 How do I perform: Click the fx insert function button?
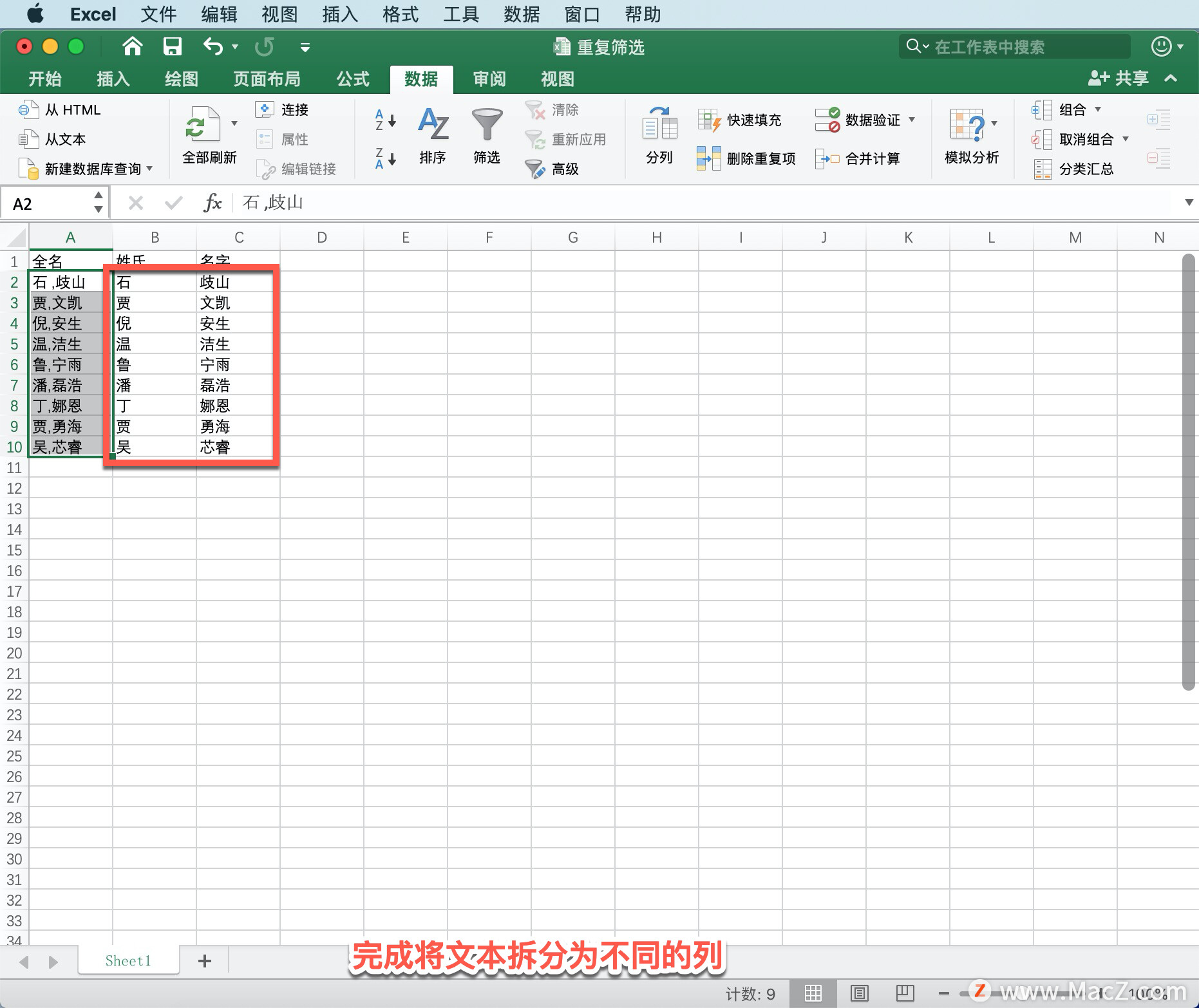[212, 203]
